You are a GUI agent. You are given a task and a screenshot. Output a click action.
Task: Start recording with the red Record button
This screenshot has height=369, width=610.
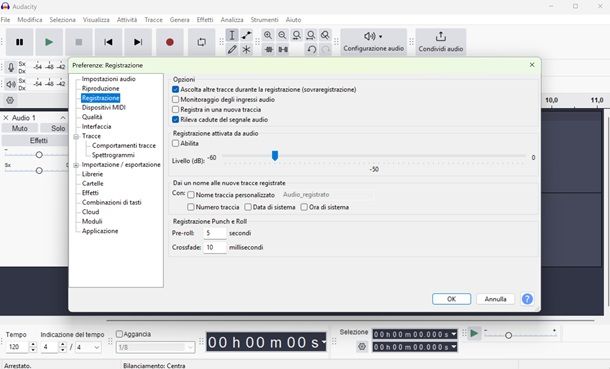coord(170,42)
